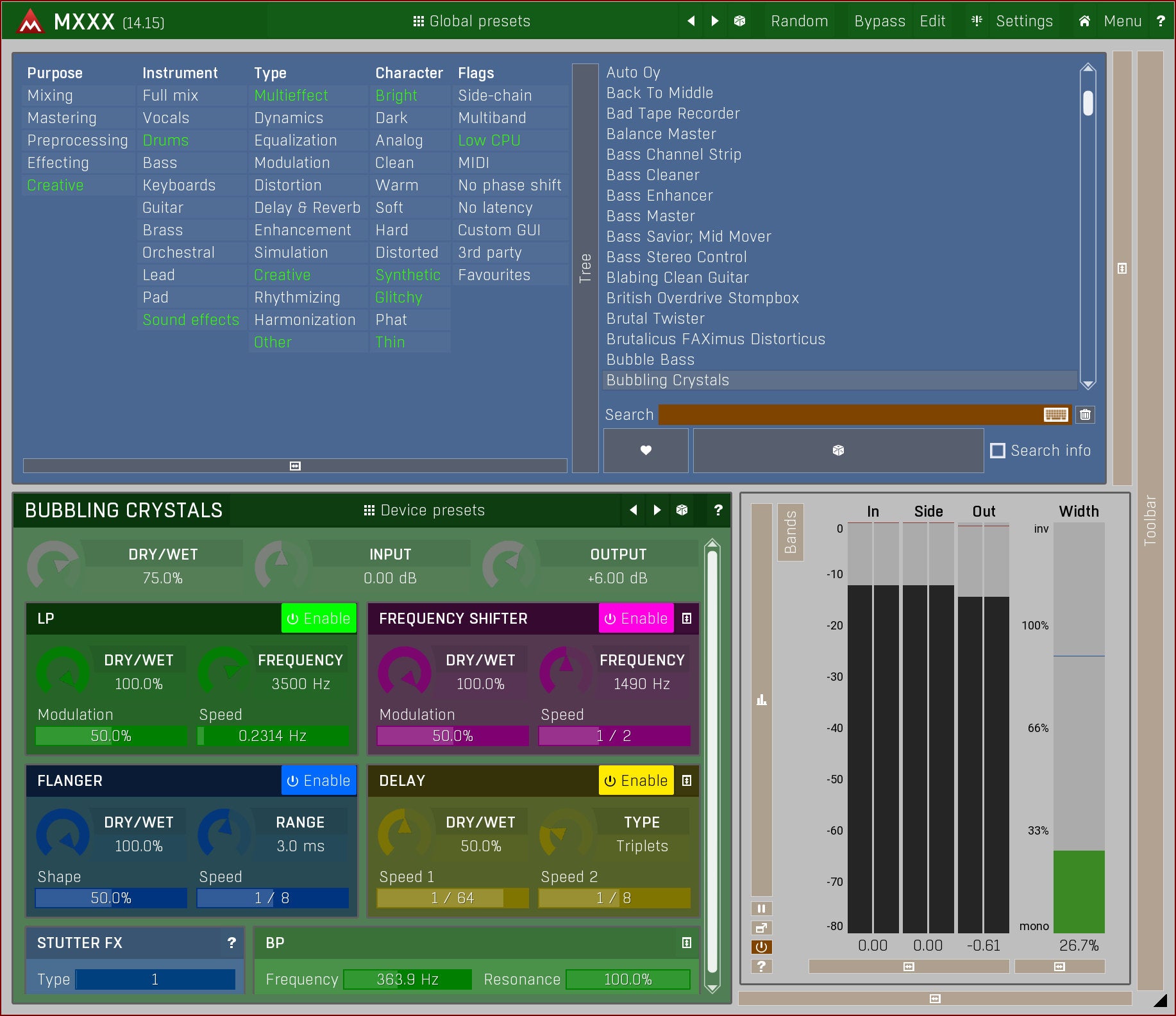Click the device presets random dice icon
Viewport: 1176px width, 1016px height.
pos(682,510)
